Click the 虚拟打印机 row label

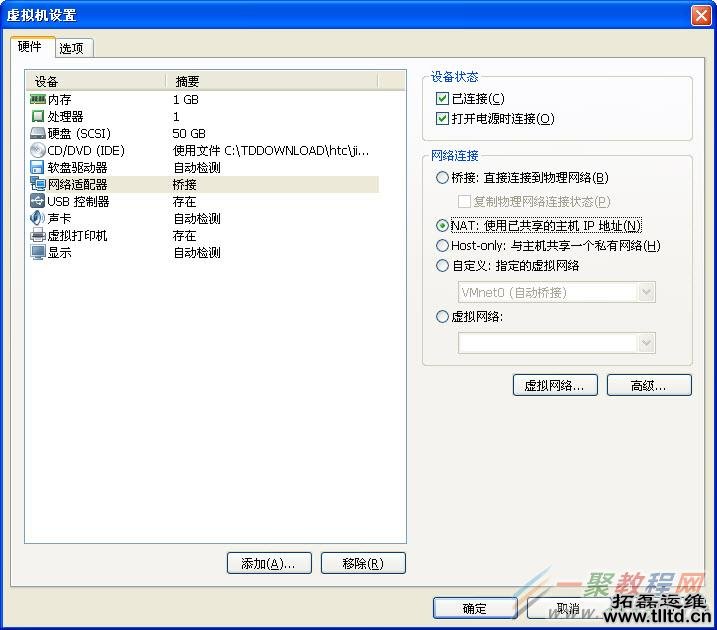pos(78,235)
